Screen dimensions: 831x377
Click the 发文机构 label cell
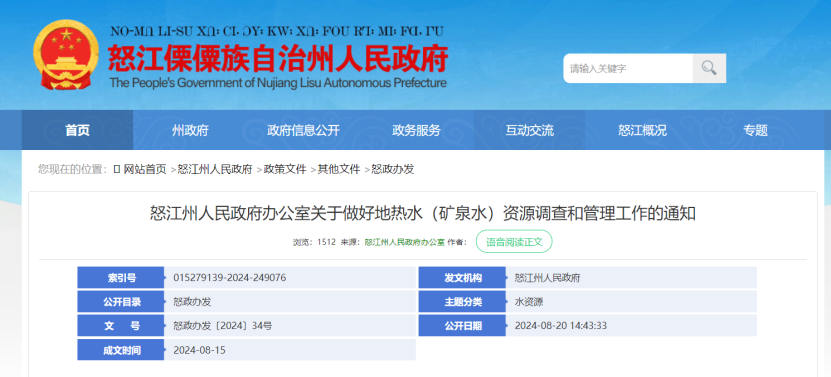tap(462, 277)
